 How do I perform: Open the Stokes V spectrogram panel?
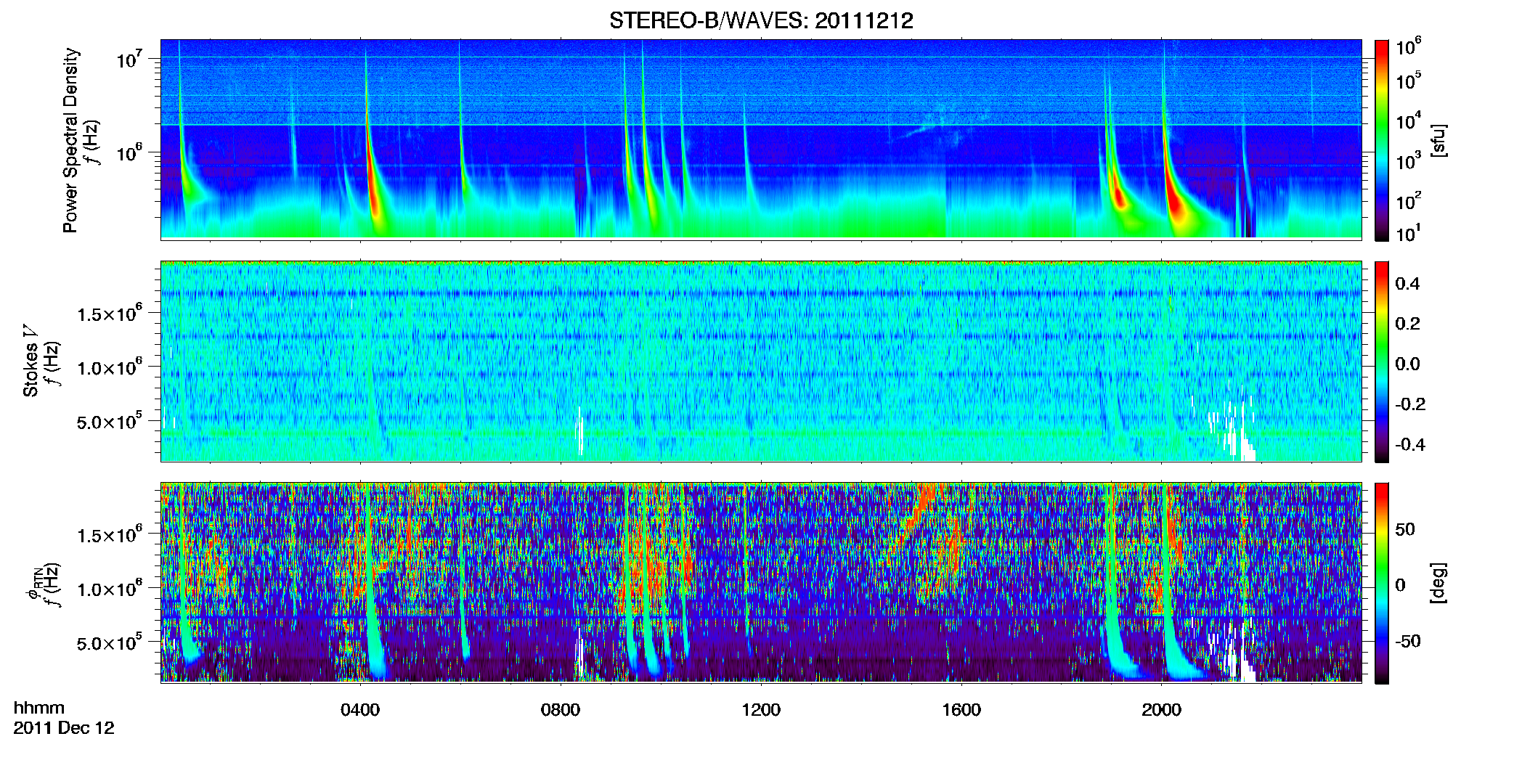pos(761,362)
